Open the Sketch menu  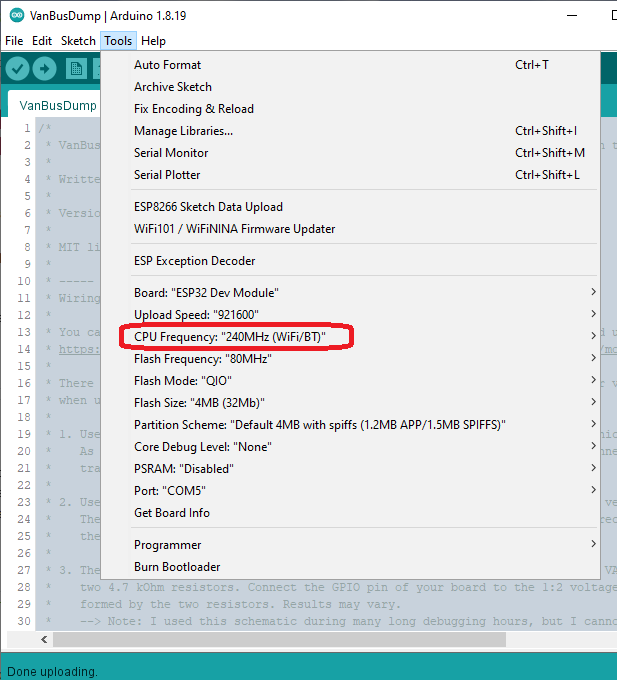[78, 41]
